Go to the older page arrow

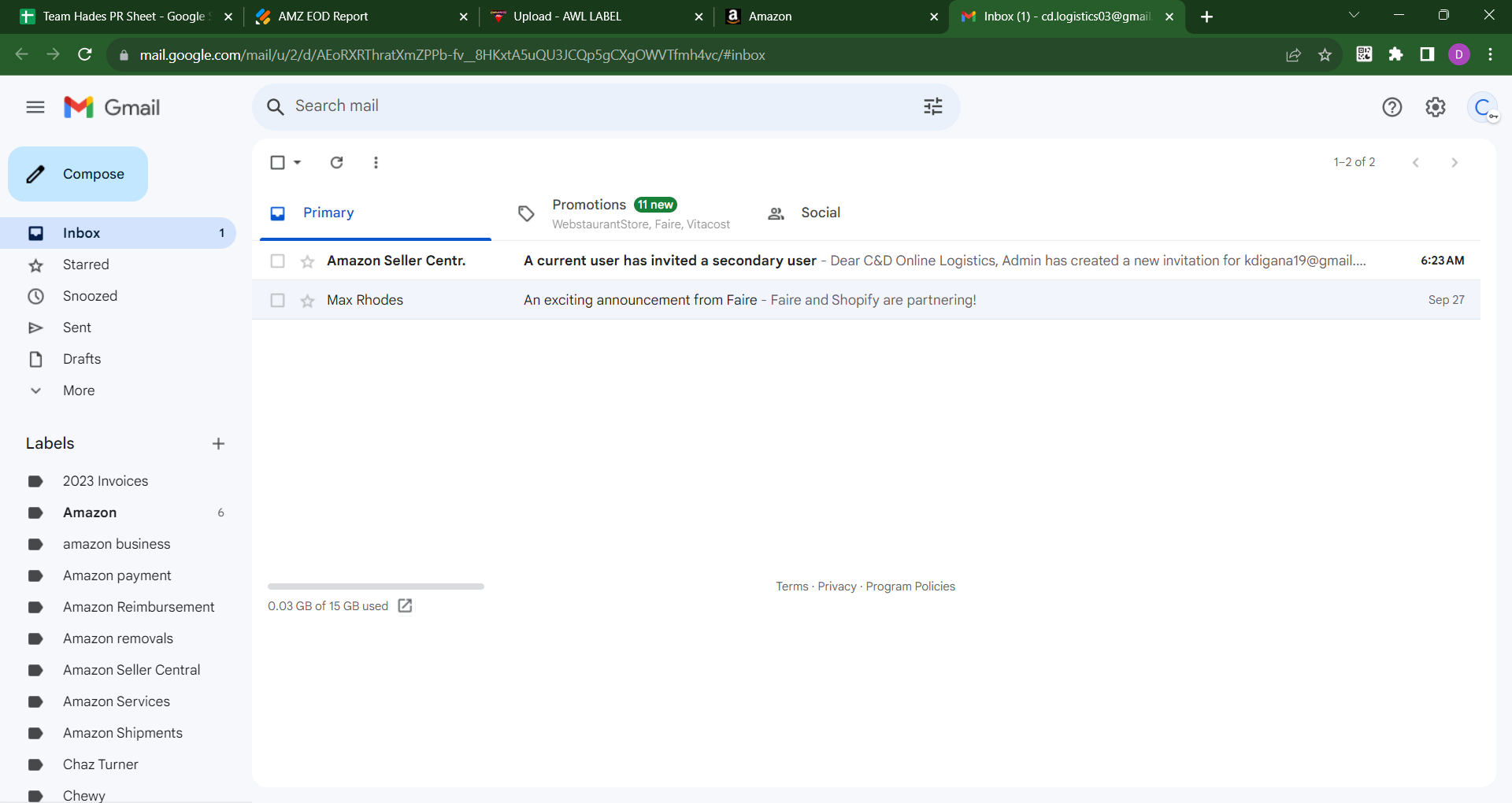click(1455, 162)
